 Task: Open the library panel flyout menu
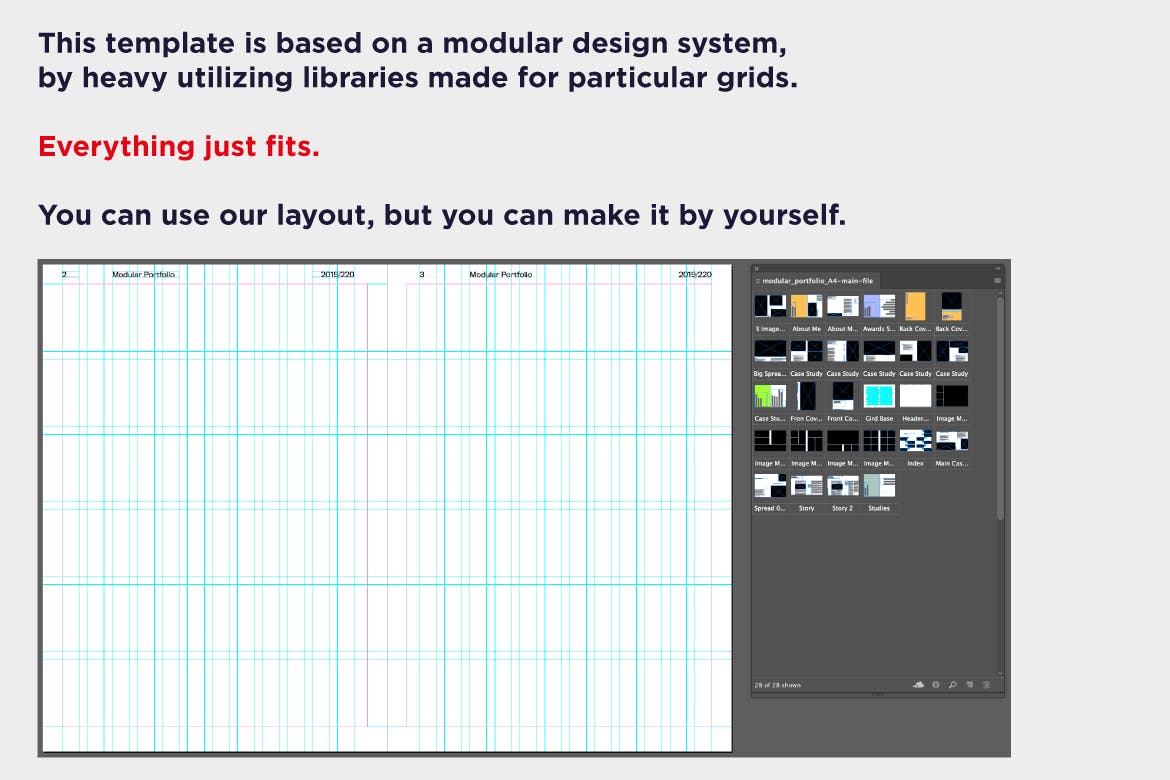pos(997,281)
